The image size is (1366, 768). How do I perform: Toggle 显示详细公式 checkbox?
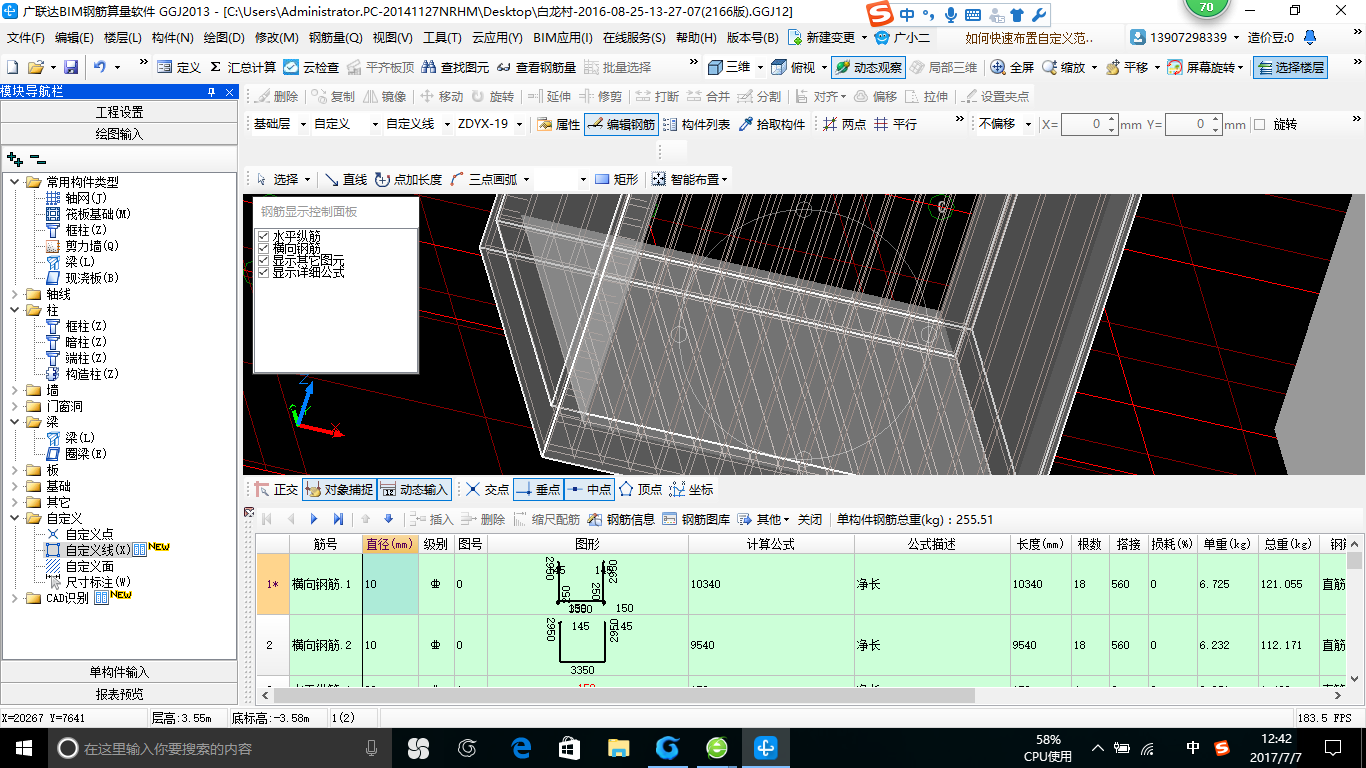click(264, 272)
